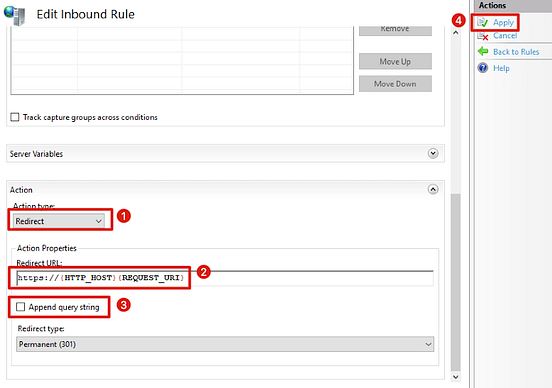Click the Move Up button

coord(395,62)
